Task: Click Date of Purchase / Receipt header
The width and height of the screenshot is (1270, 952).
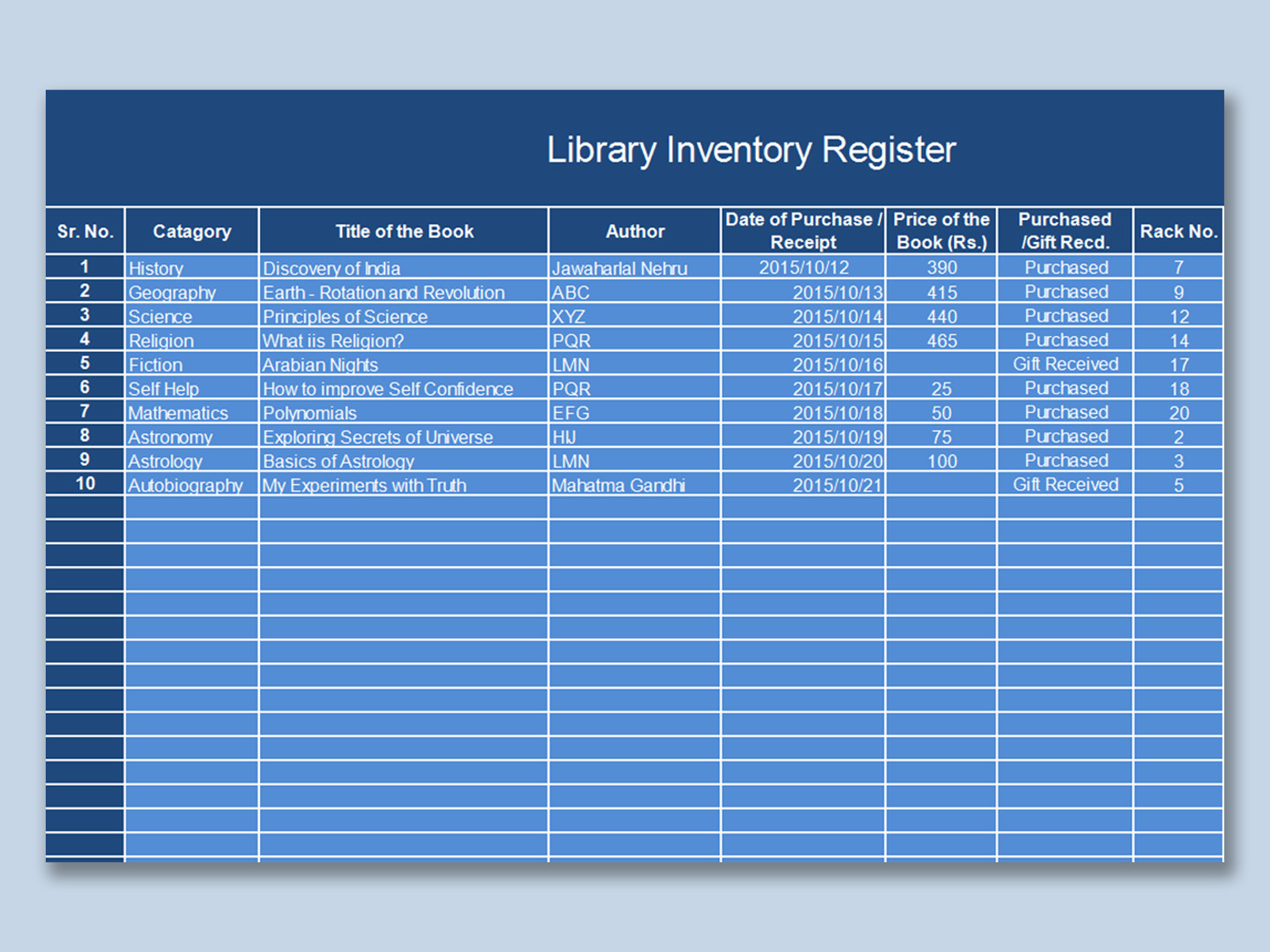Action: pyautogui.click(x=803, y=231)
